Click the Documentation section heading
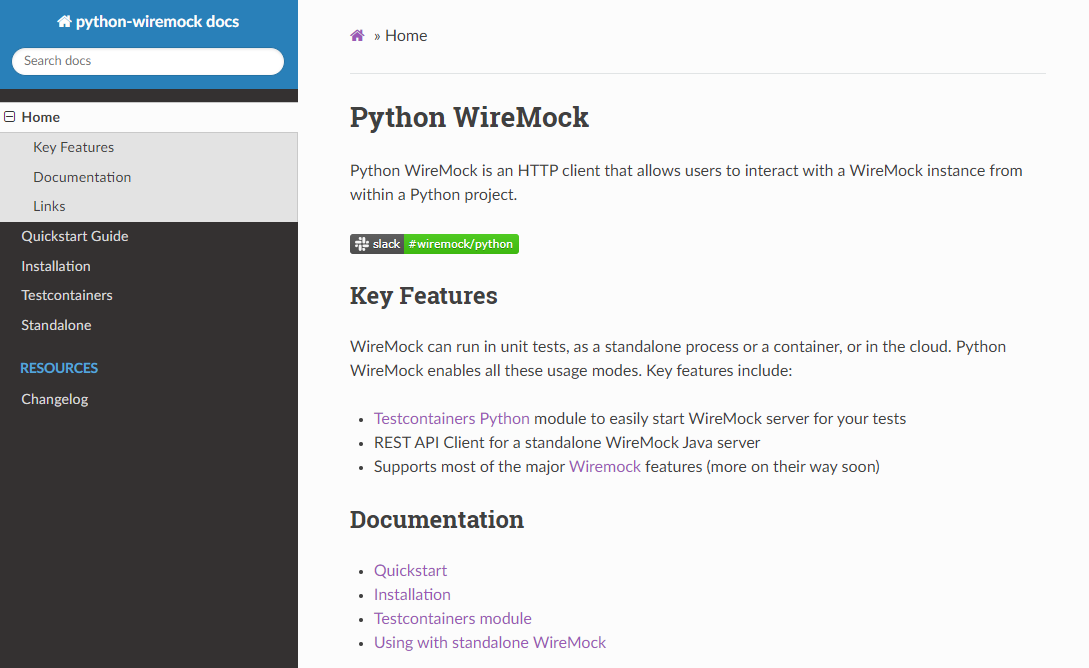The width and height of the screenshot is (1089, 668). coord(437,519)
